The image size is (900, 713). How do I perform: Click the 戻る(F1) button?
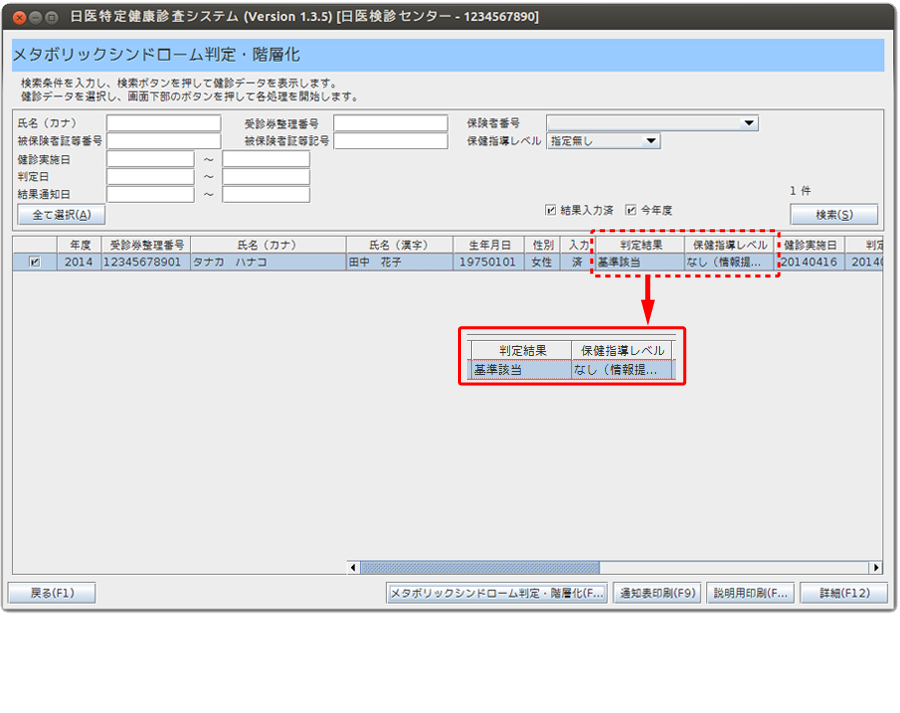click(x=52, y=593)
